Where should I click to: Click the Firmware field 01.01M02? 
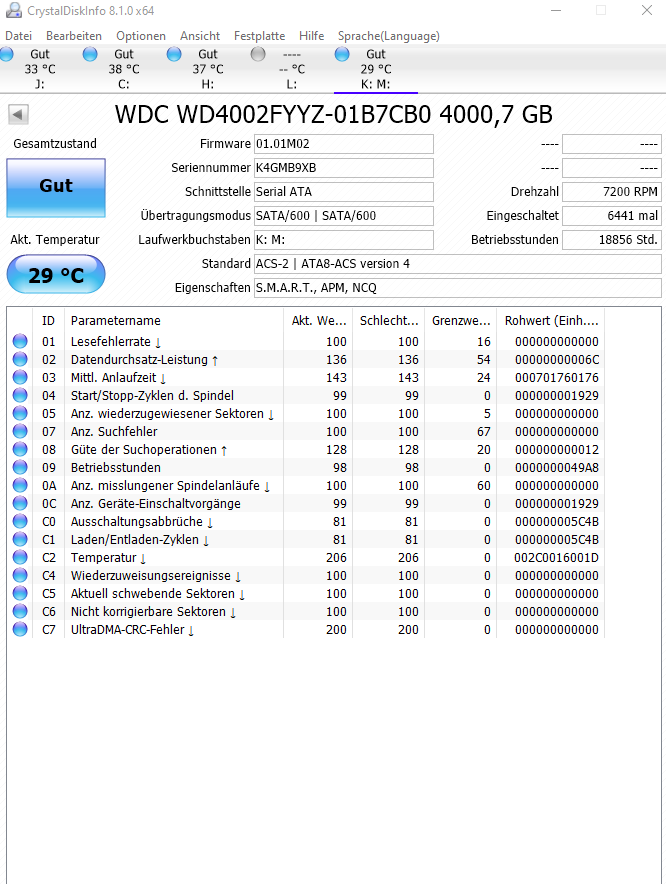tap(344, 144)
